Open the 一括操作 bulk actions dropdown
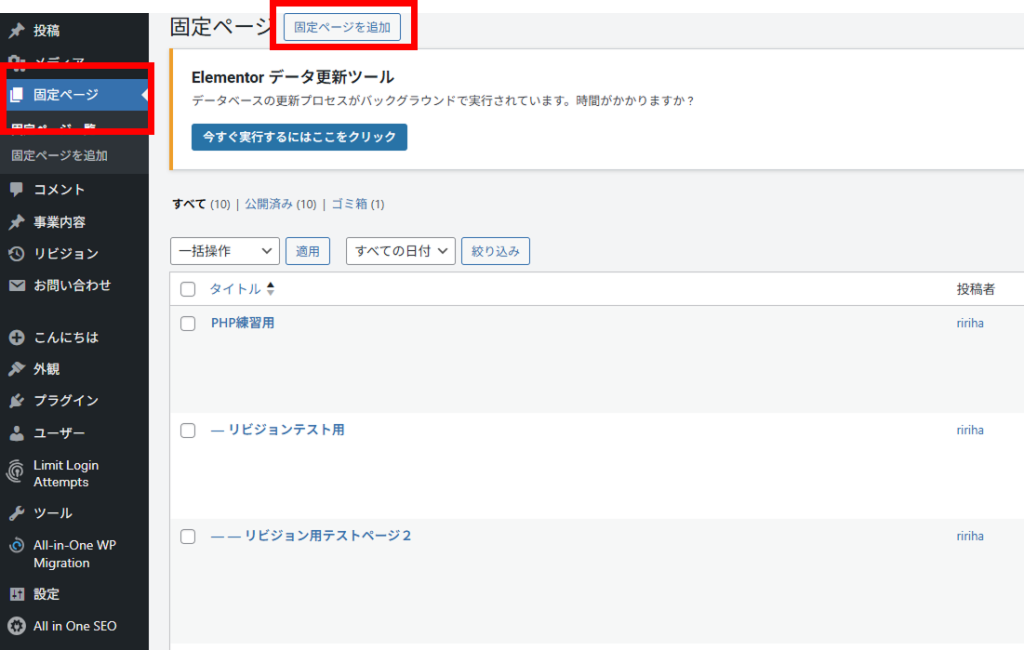This screenshot has height=650, width=1024. pyautogui.click(x=225, y=251)
